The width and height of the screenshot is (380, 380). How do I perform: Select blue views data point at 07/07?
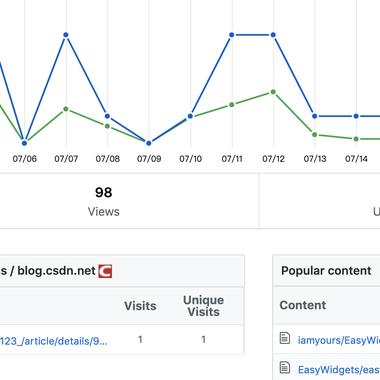[66, 35]
